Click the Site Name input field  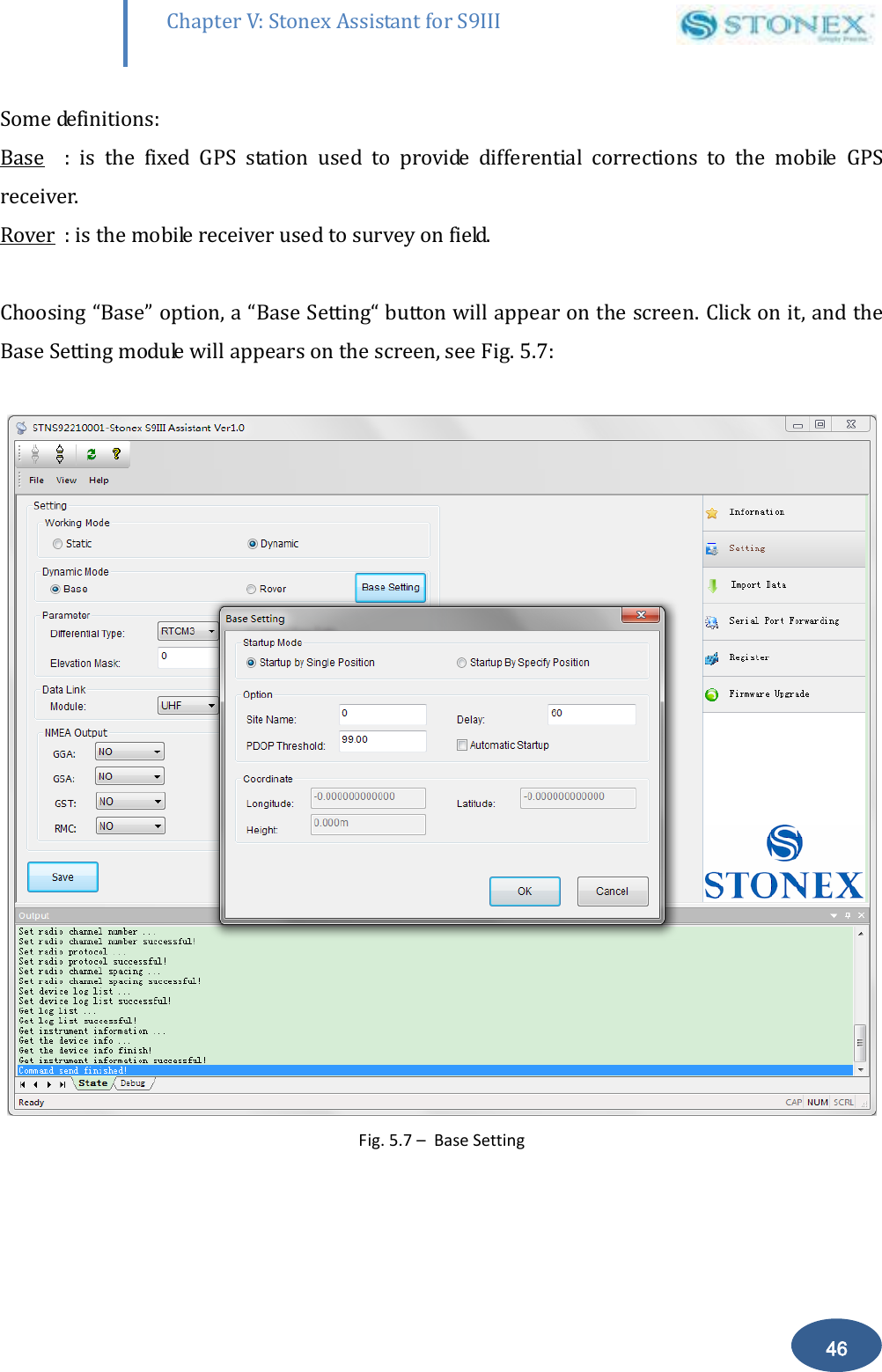[x=383, y=714]
